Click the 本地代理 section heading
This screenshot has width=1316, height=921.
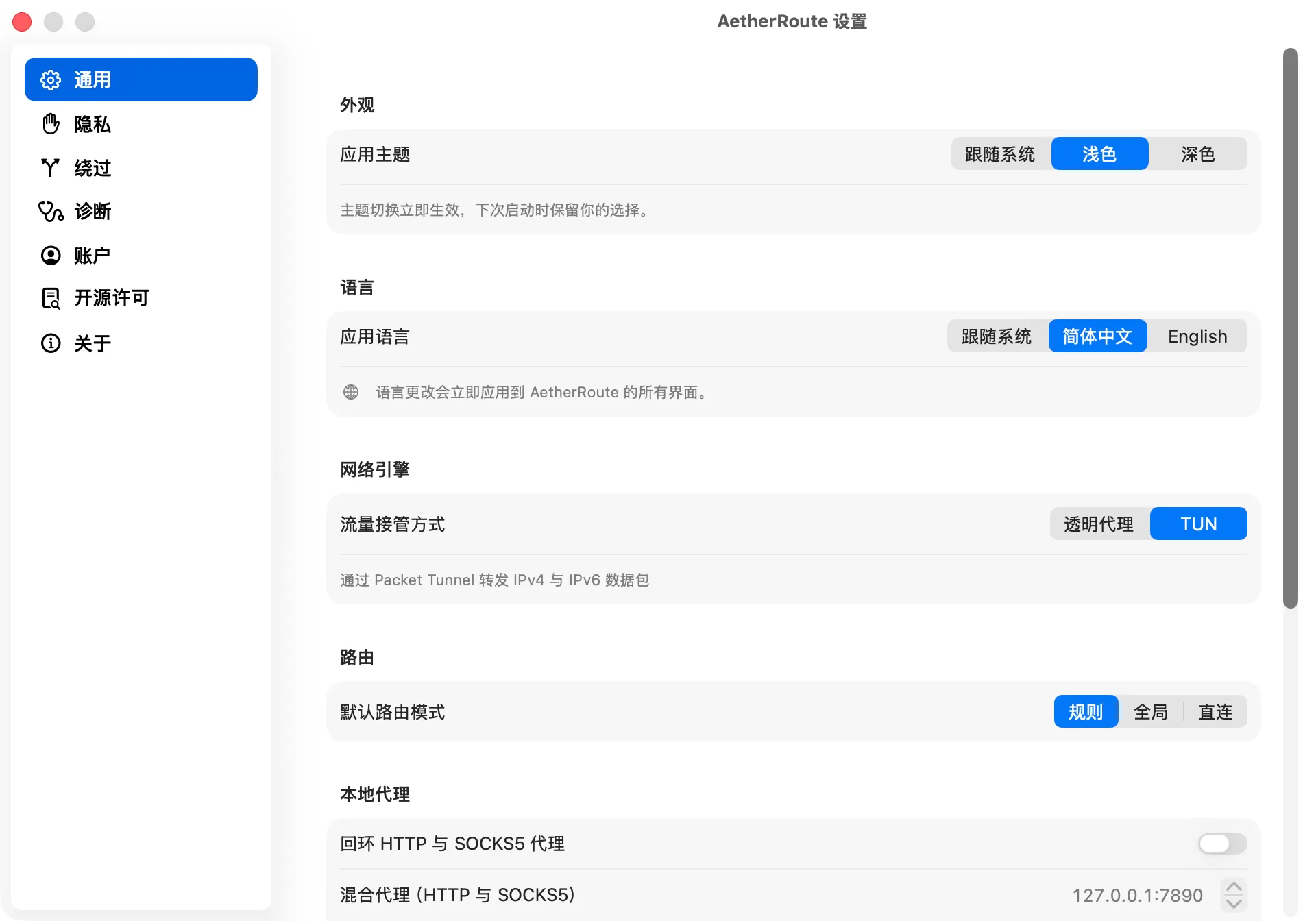pyautogui.click(x=375, y=794)
